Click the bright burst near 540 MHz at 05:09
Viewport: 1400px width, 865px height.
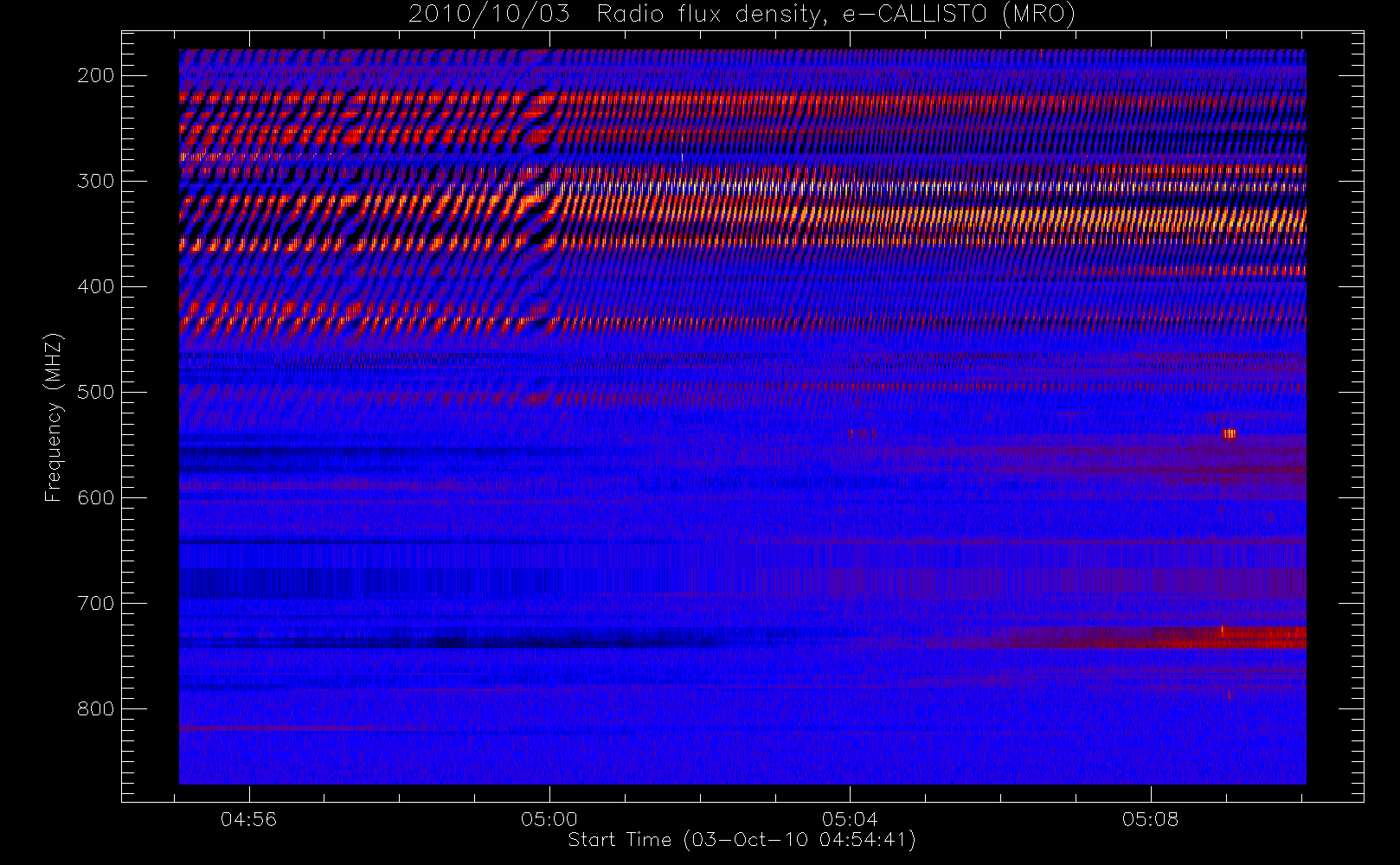(1229, 434)
